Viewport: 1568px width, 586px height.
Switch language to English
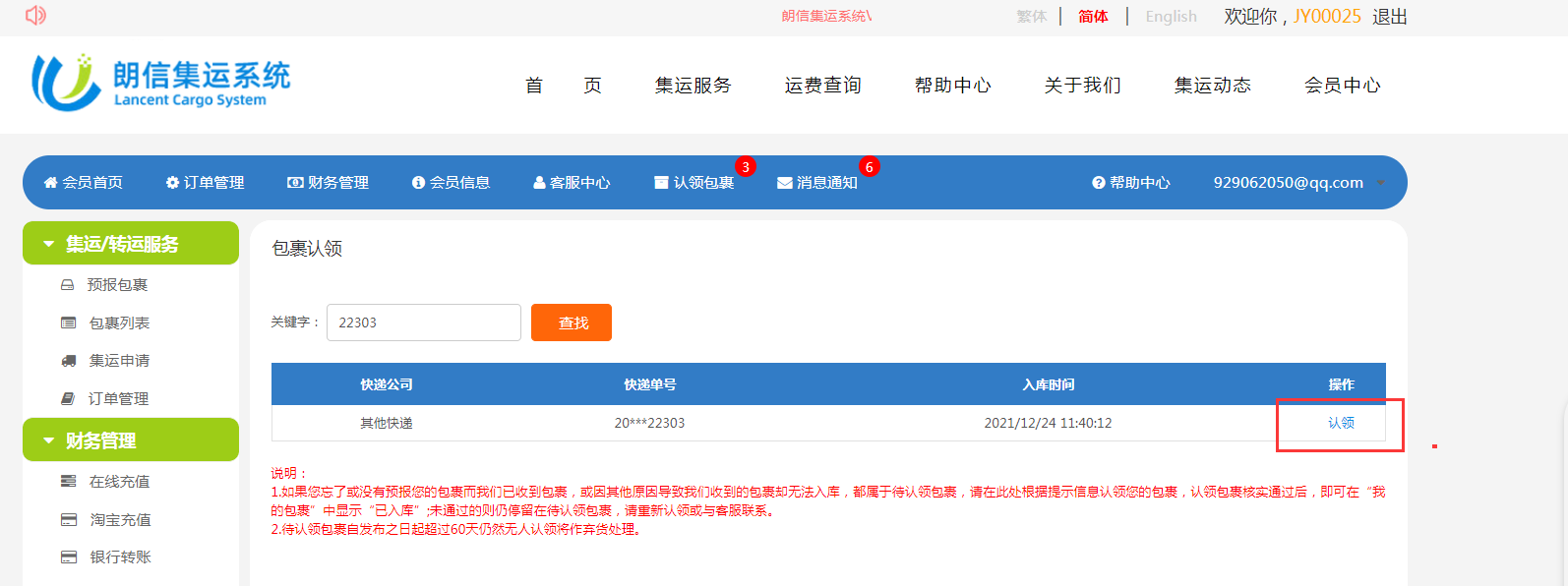click(1171, 17)
